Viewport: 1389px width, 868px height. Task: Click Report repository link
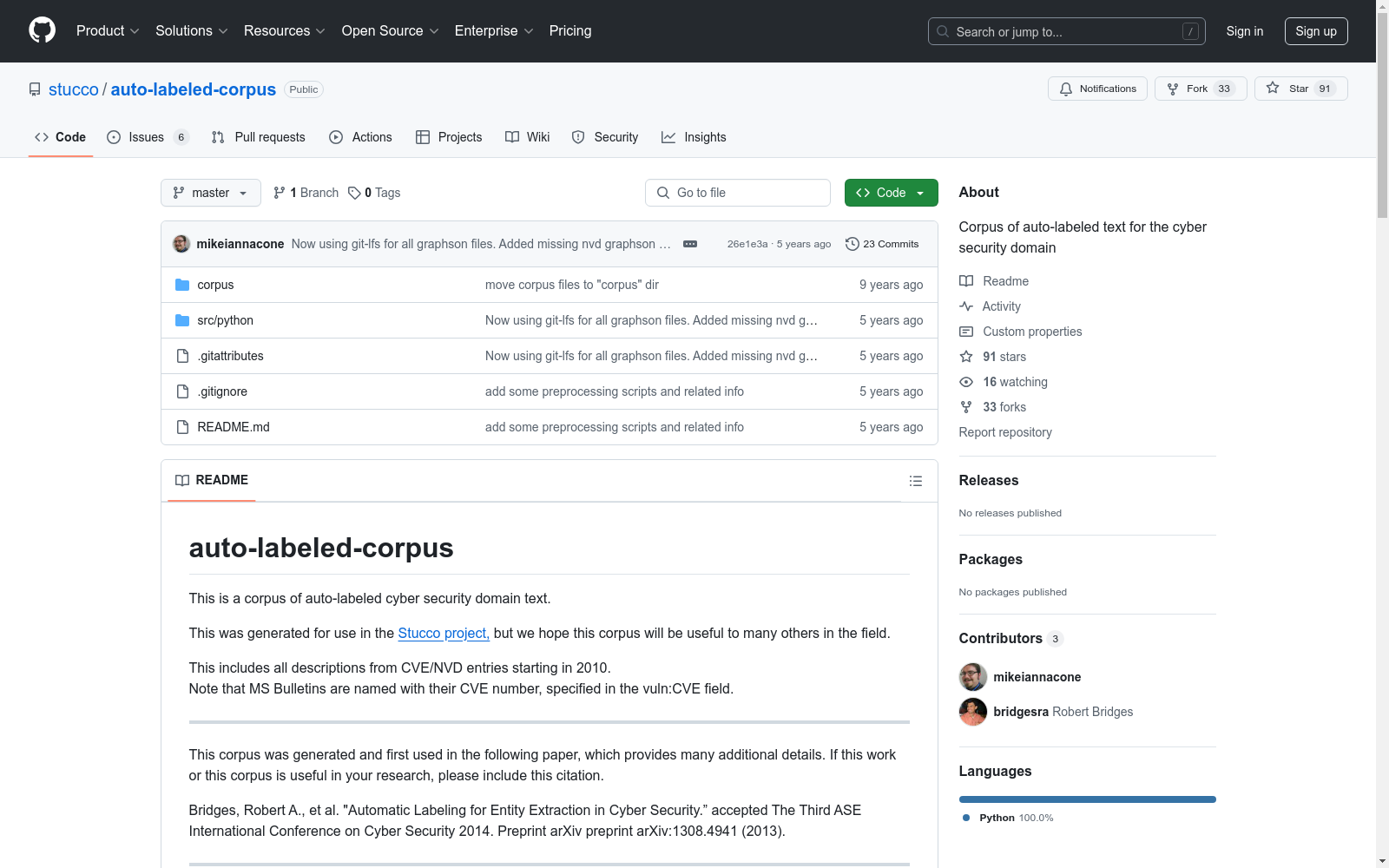pyautogui.click(x=1005, y=432)
